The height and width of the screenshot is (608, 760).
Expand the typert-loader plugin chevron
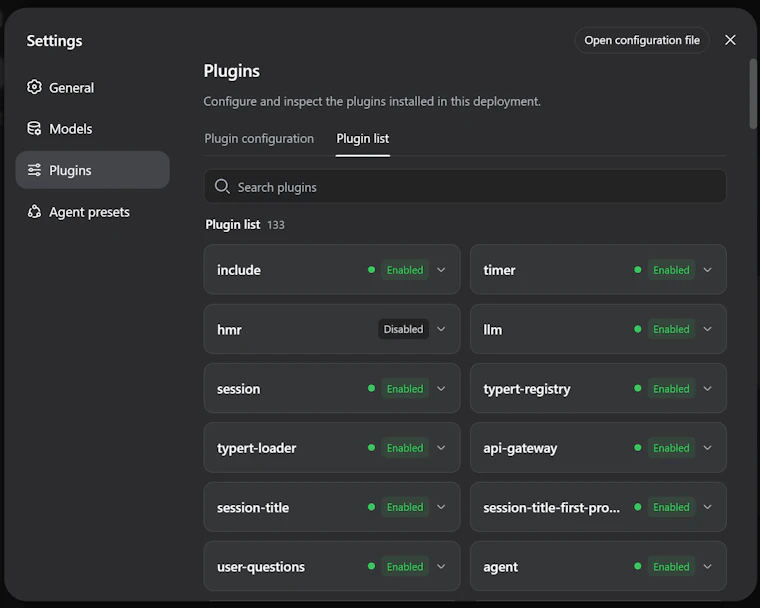[441, 448]
